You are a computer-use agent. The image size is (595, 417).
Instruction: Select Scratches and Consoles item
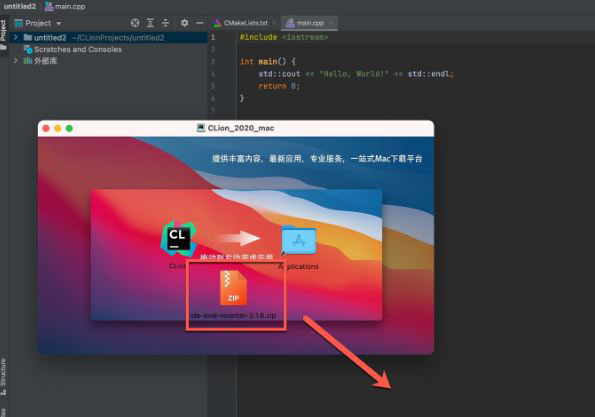coord(78,49)
